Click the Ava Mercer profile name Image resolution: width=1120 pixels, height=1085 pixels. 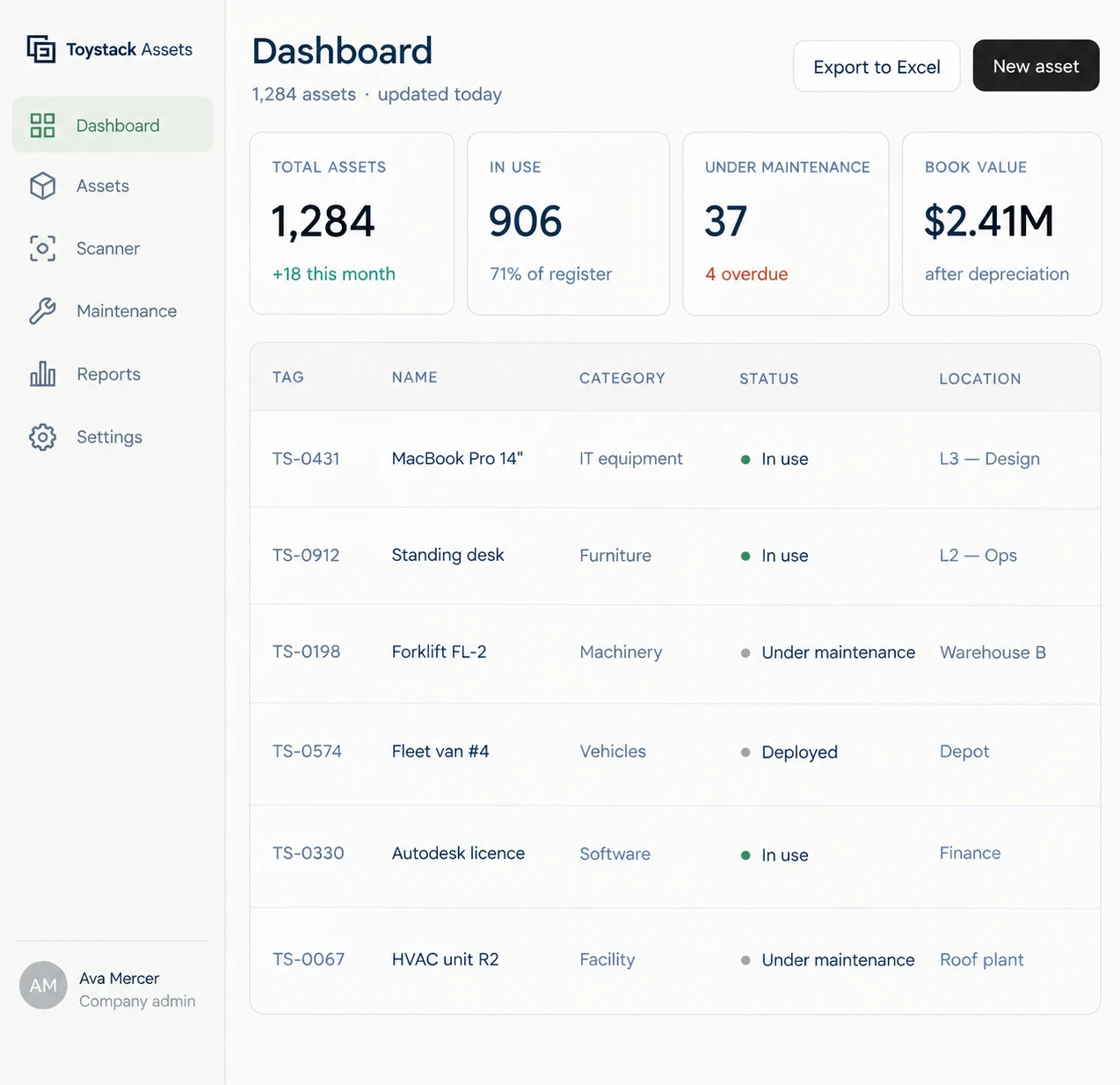tap(120, 979)
